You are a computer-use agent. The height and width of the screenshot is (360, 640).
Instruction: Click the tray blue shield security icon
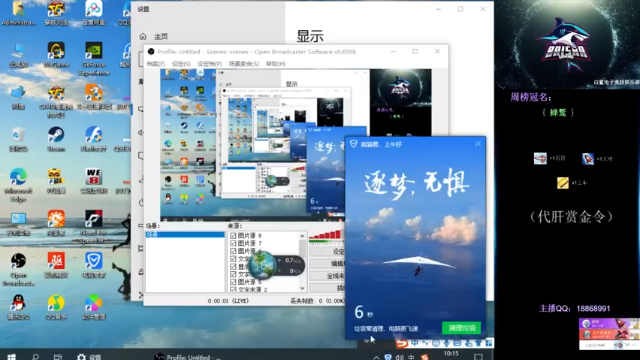388,357
